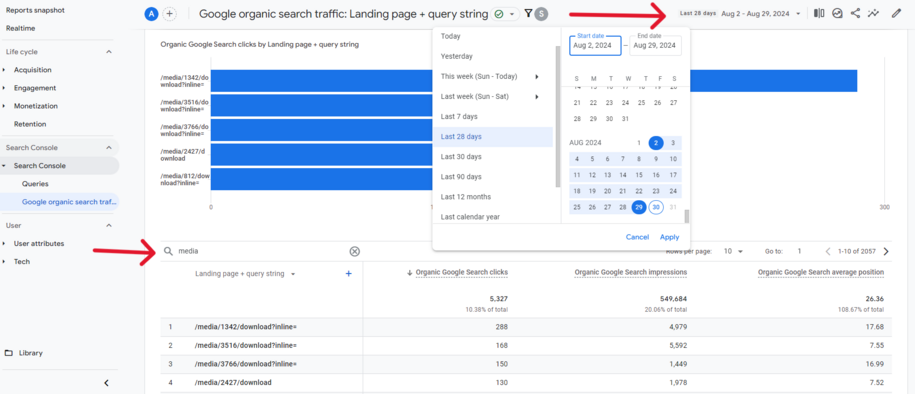Viewport: 915px width, 394px height.
Task: Select August 30 in calendar
Action: [x=656, y=207]
